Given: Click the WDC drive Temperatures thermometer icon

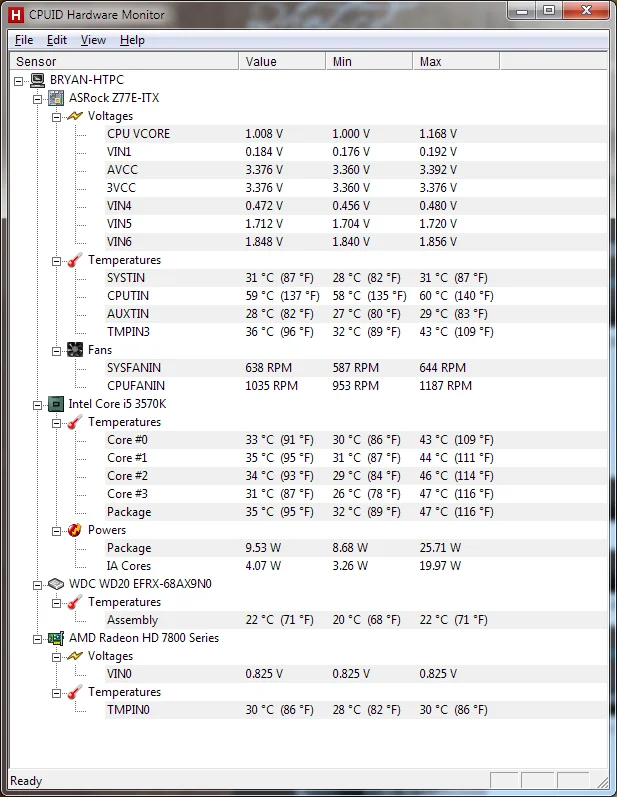Looking at the screenshot, I should tap(75, 602).
